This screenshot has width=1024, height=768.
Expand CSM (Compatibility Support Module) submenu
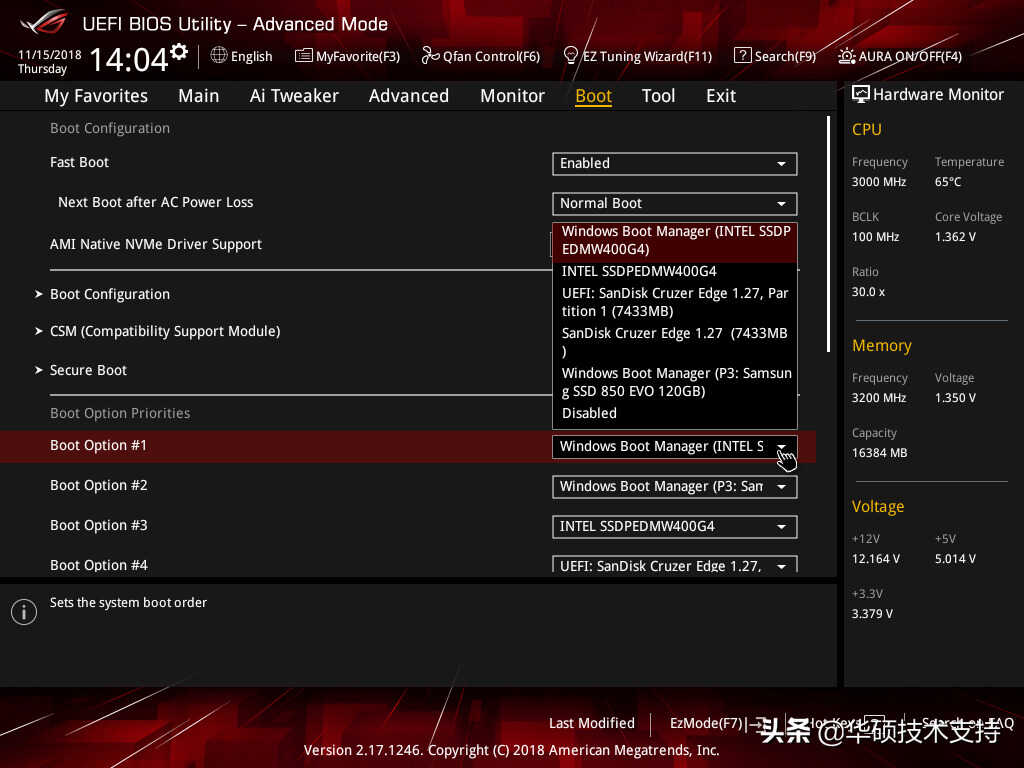coord(157,332)
